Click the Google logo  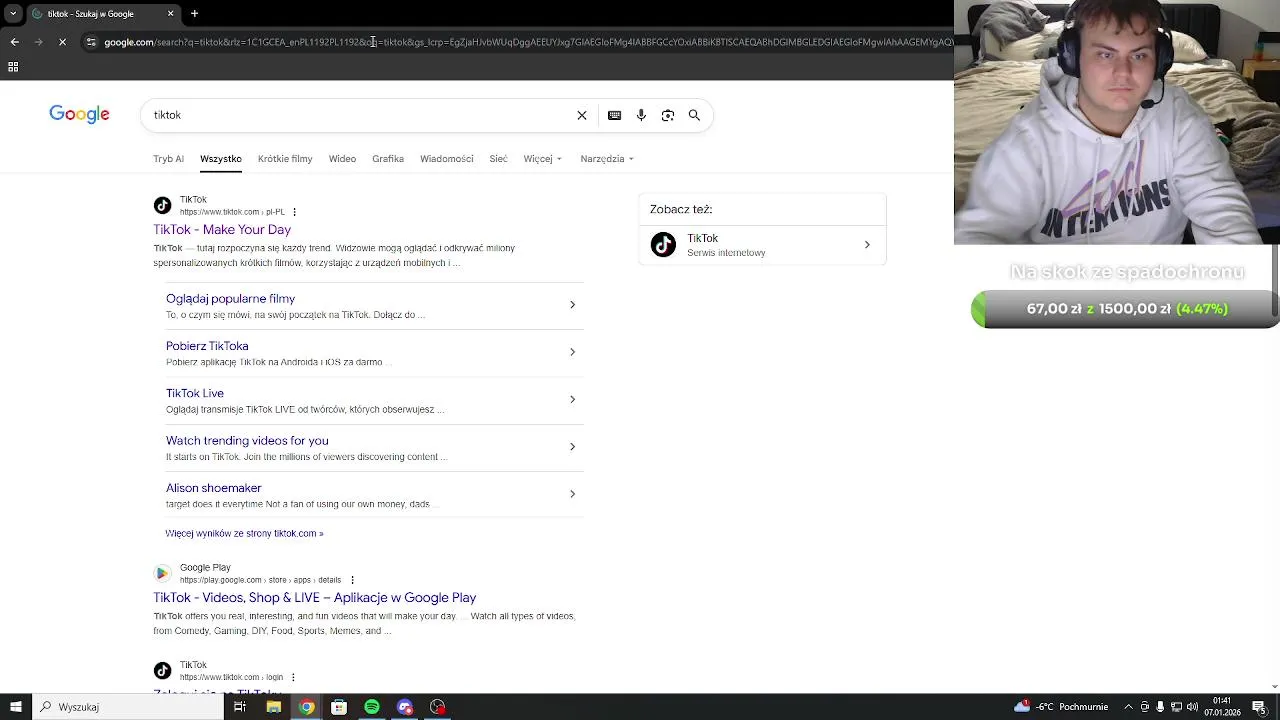tap(79, 114)
